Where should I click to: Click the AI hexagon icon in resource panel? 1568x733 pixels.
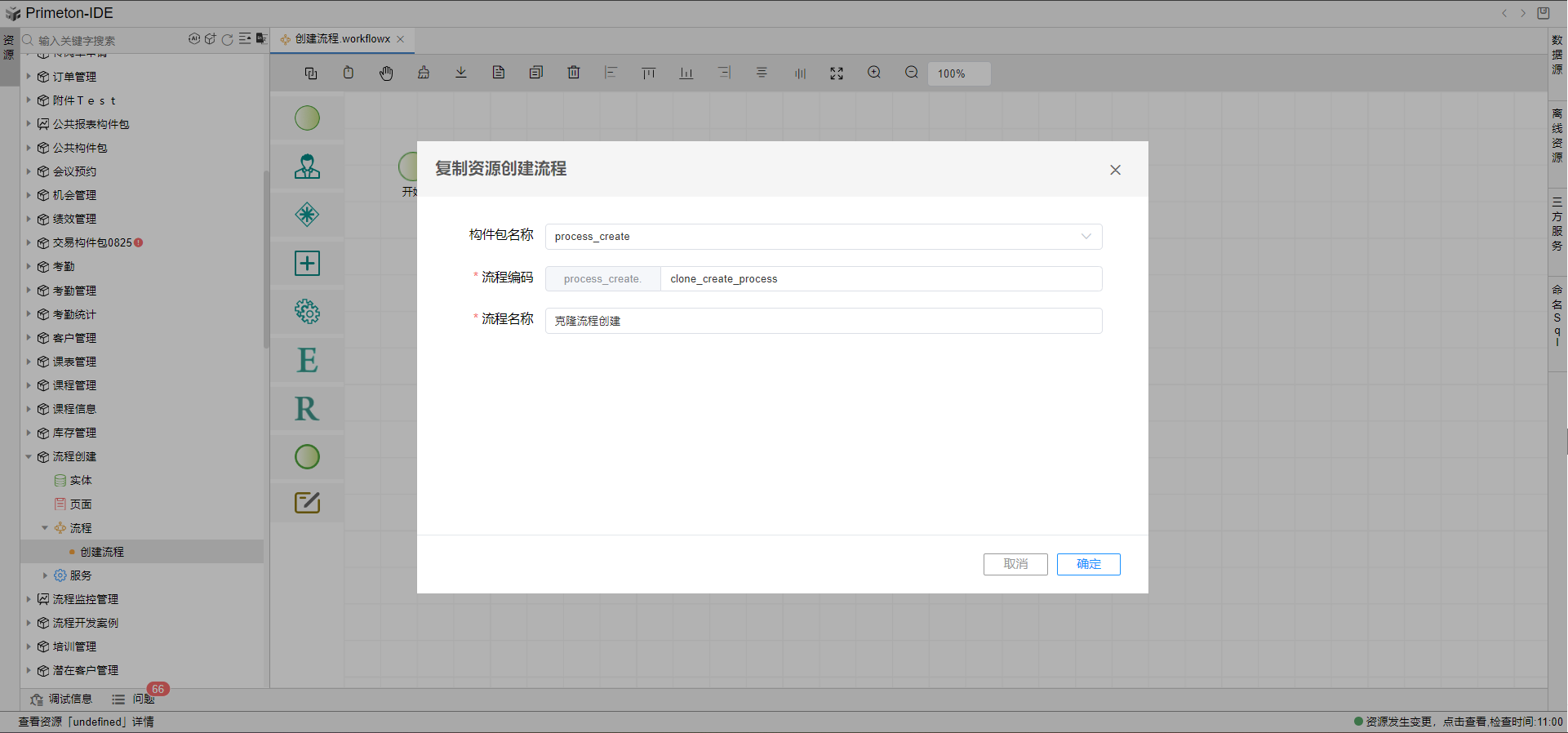194,39
